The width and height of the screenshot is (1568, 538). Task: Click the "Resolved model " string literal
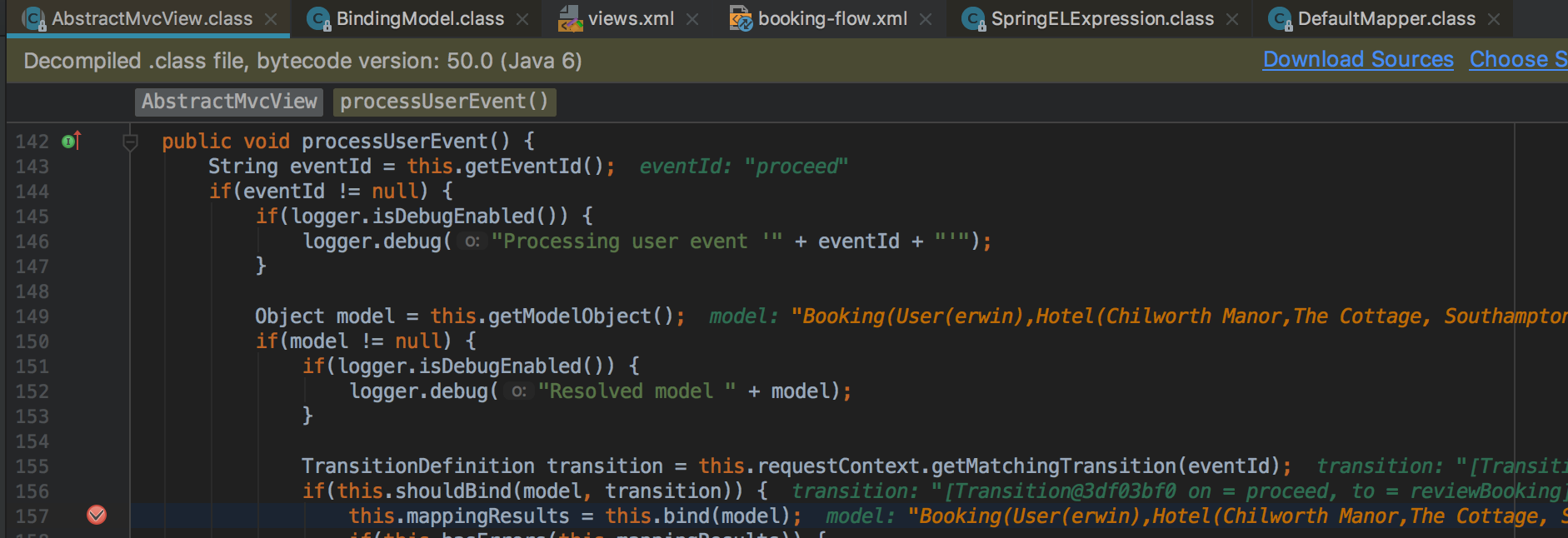pos(637,391)
